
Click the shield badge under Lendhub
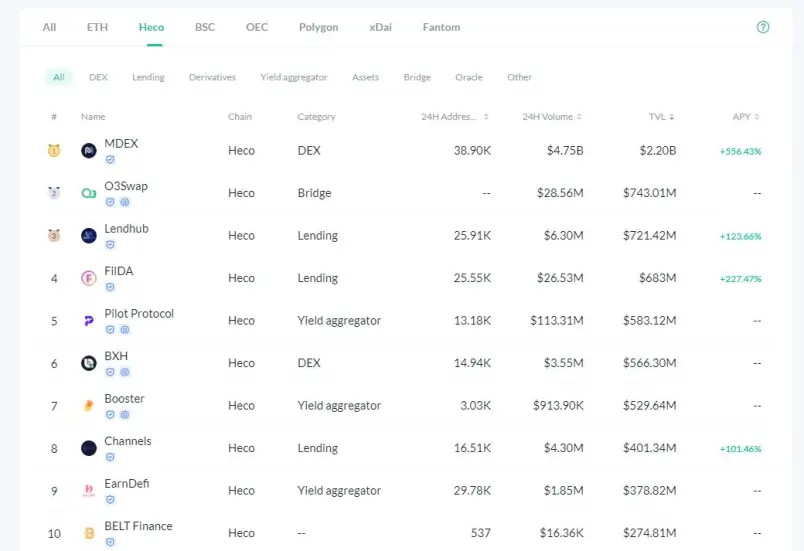point(110,244)
